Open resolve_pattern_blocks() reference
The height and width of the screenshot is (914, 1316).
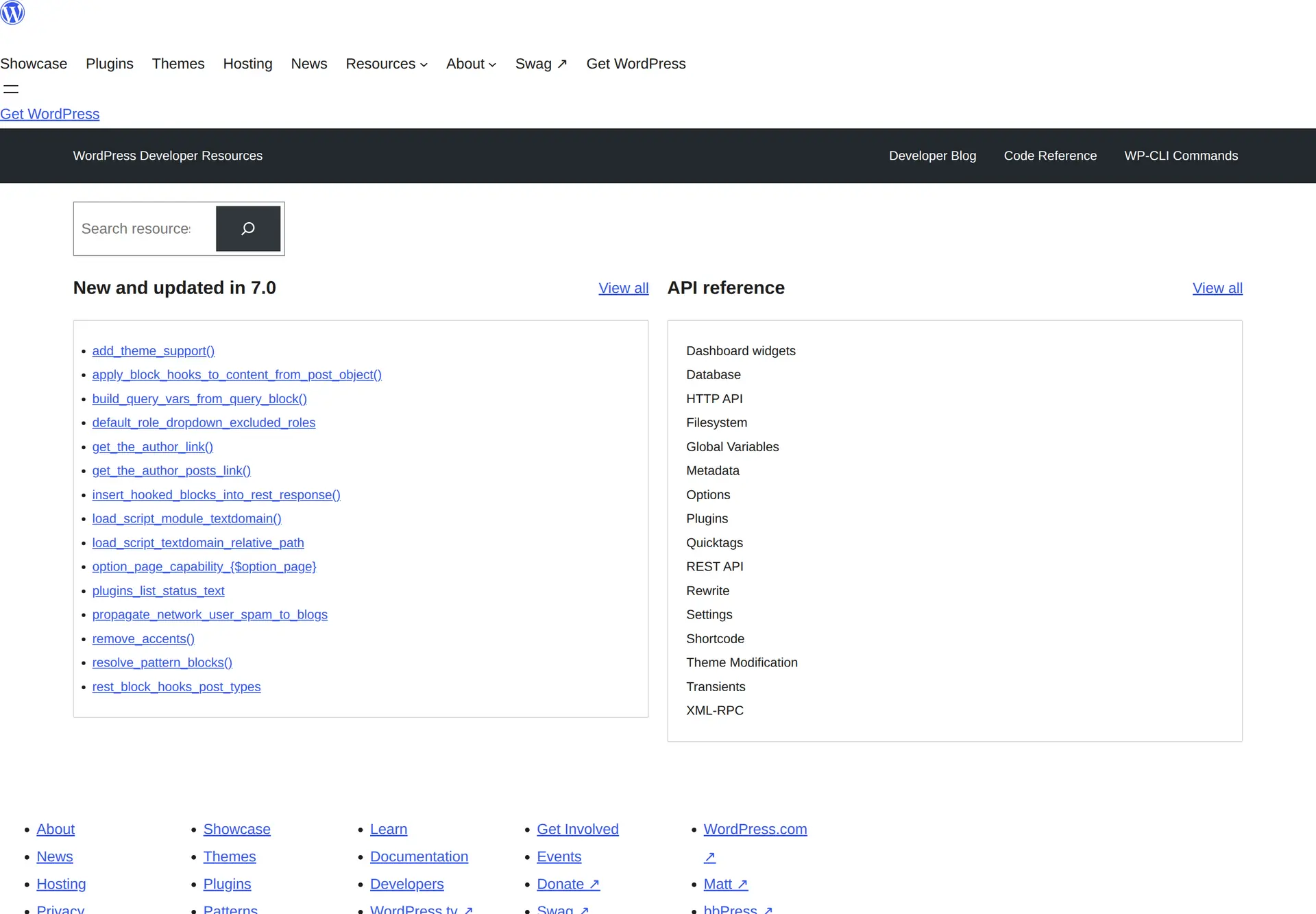click(162, 663)
